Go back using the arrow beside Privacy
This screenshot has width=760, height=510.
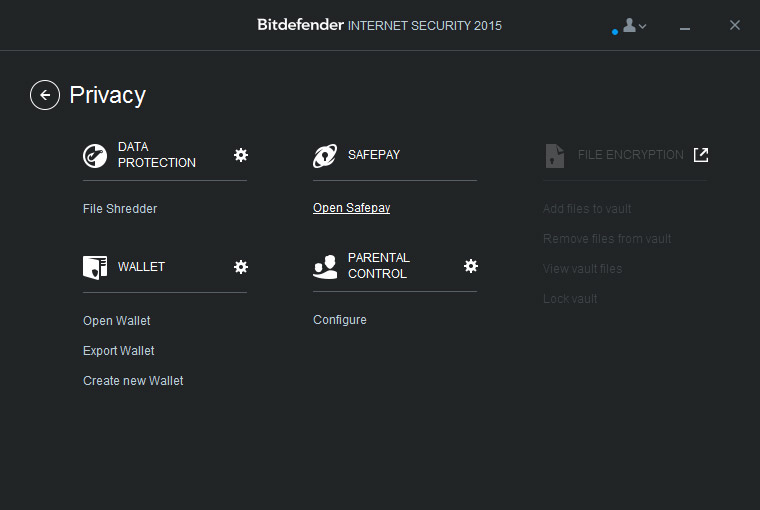pyautogui.click(x=45, y=95)
